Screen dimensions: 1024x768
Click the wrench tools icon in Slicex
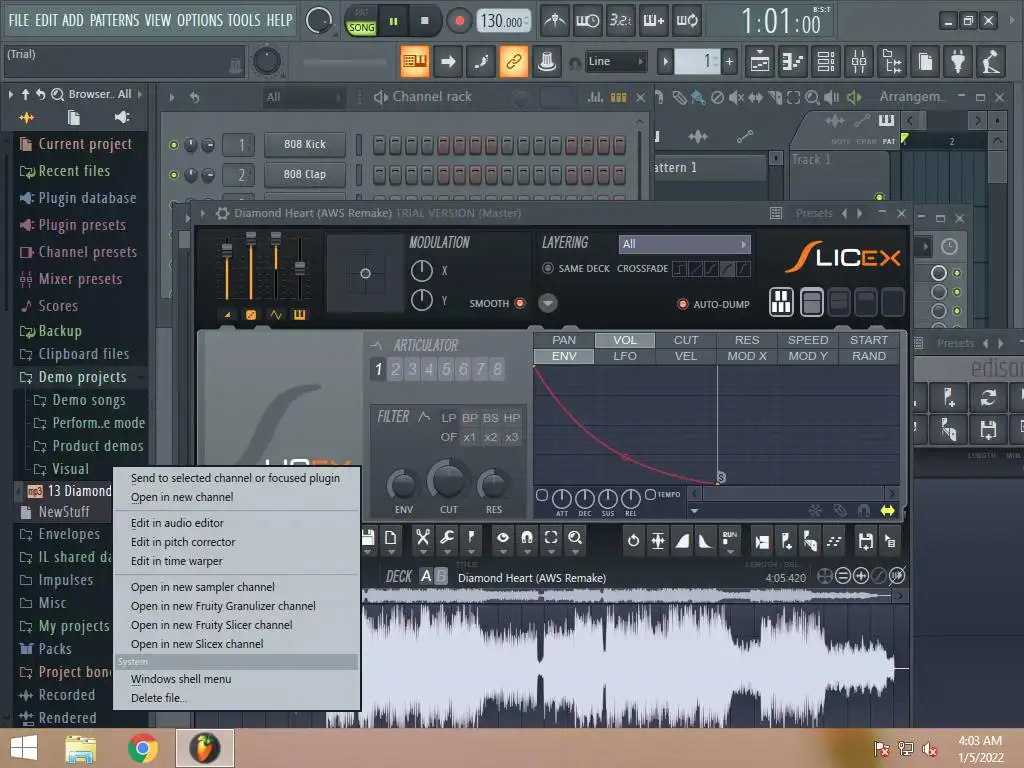tap(447, 538)
